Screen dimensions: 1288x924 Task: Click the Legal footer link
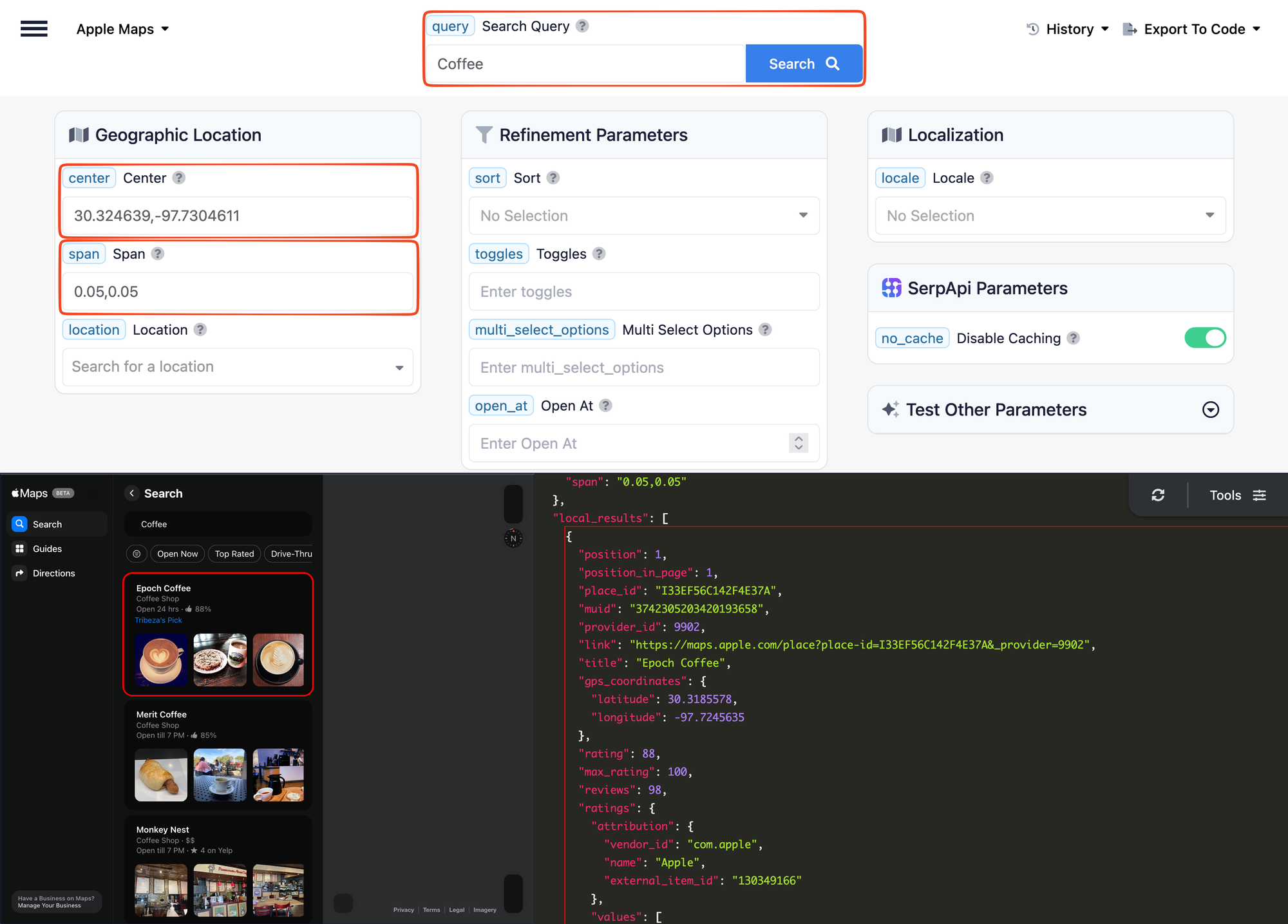[457, 910]
